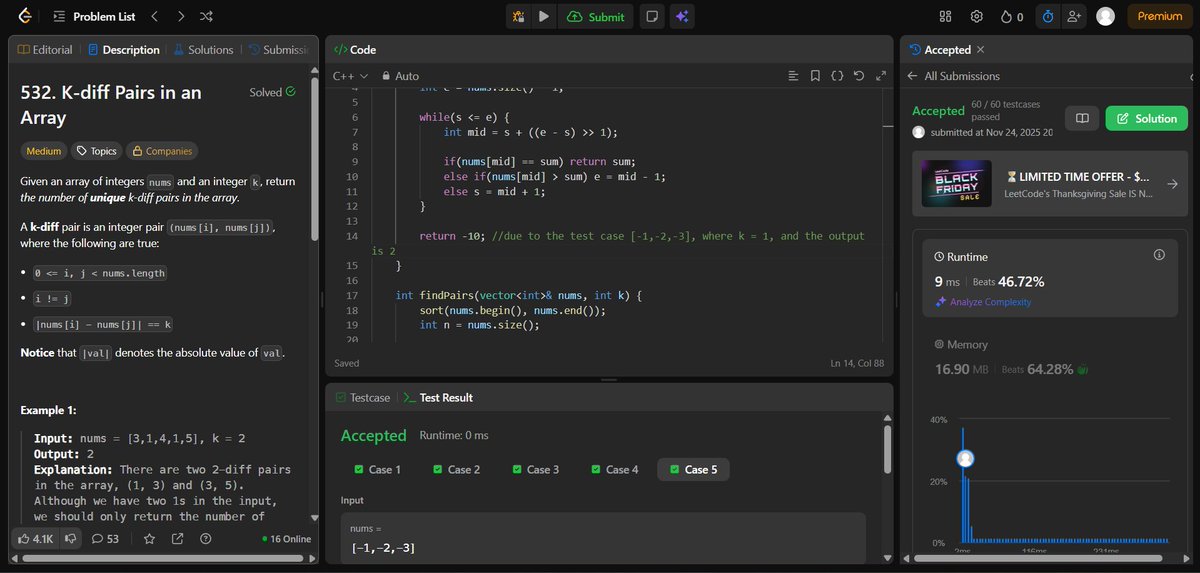Switch to the Solutions tab

click(x=203, y=50)
